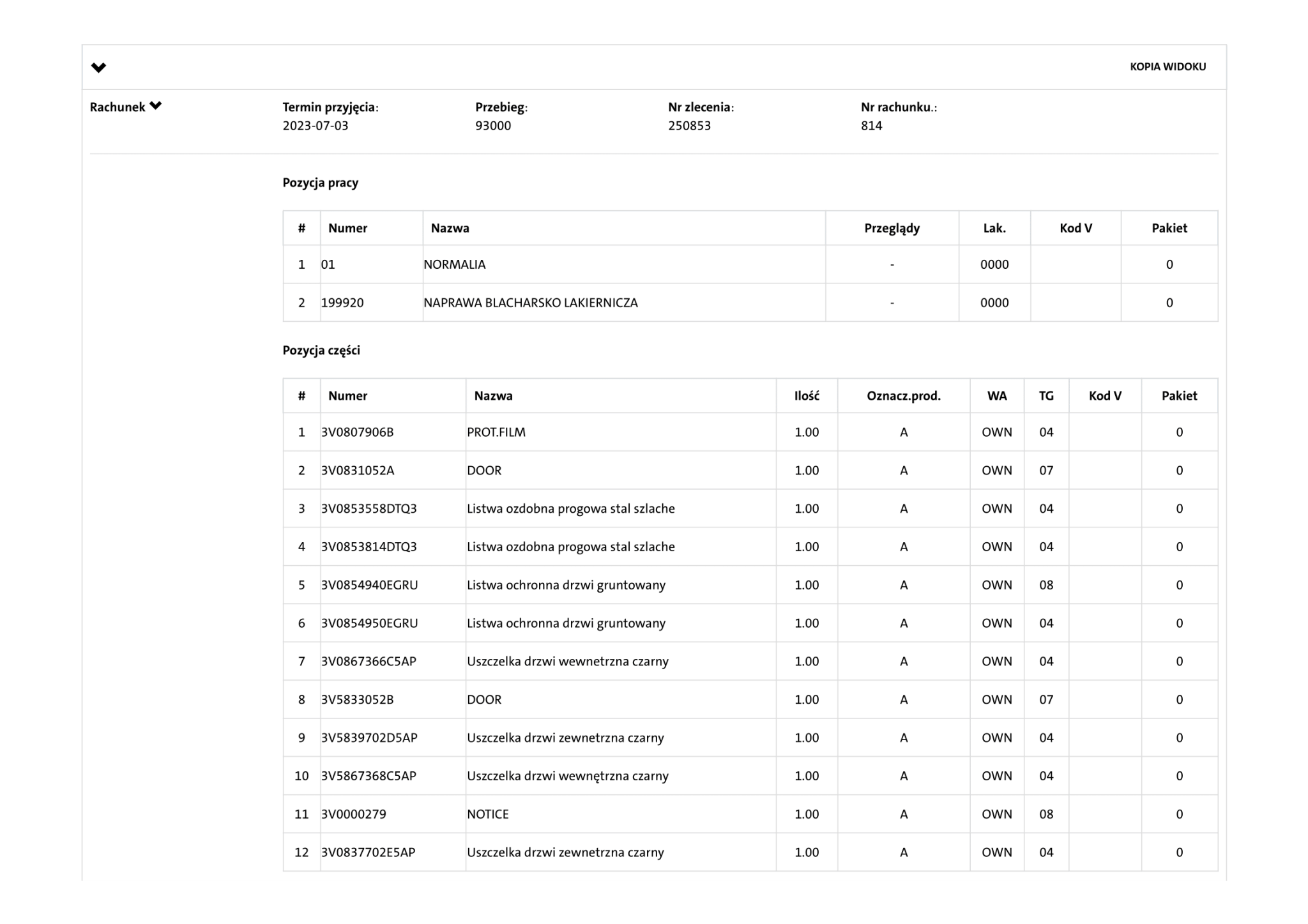This screenshot has height=924, width=1308.
Task: Click part number 3V0831052A
Action: (357, 471)
